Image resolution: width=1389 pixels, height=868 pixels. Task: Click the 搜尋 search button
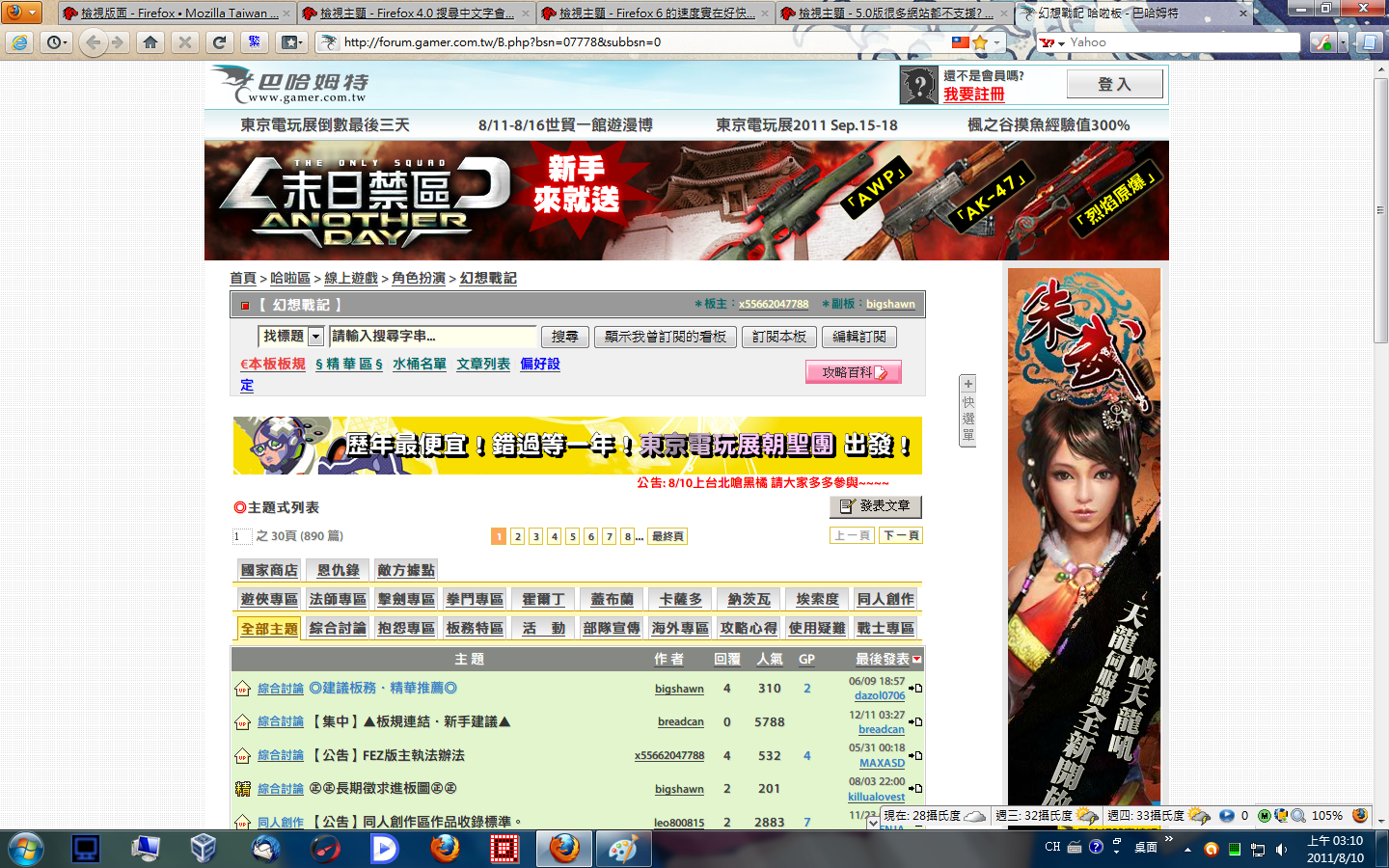coord(564,337)
